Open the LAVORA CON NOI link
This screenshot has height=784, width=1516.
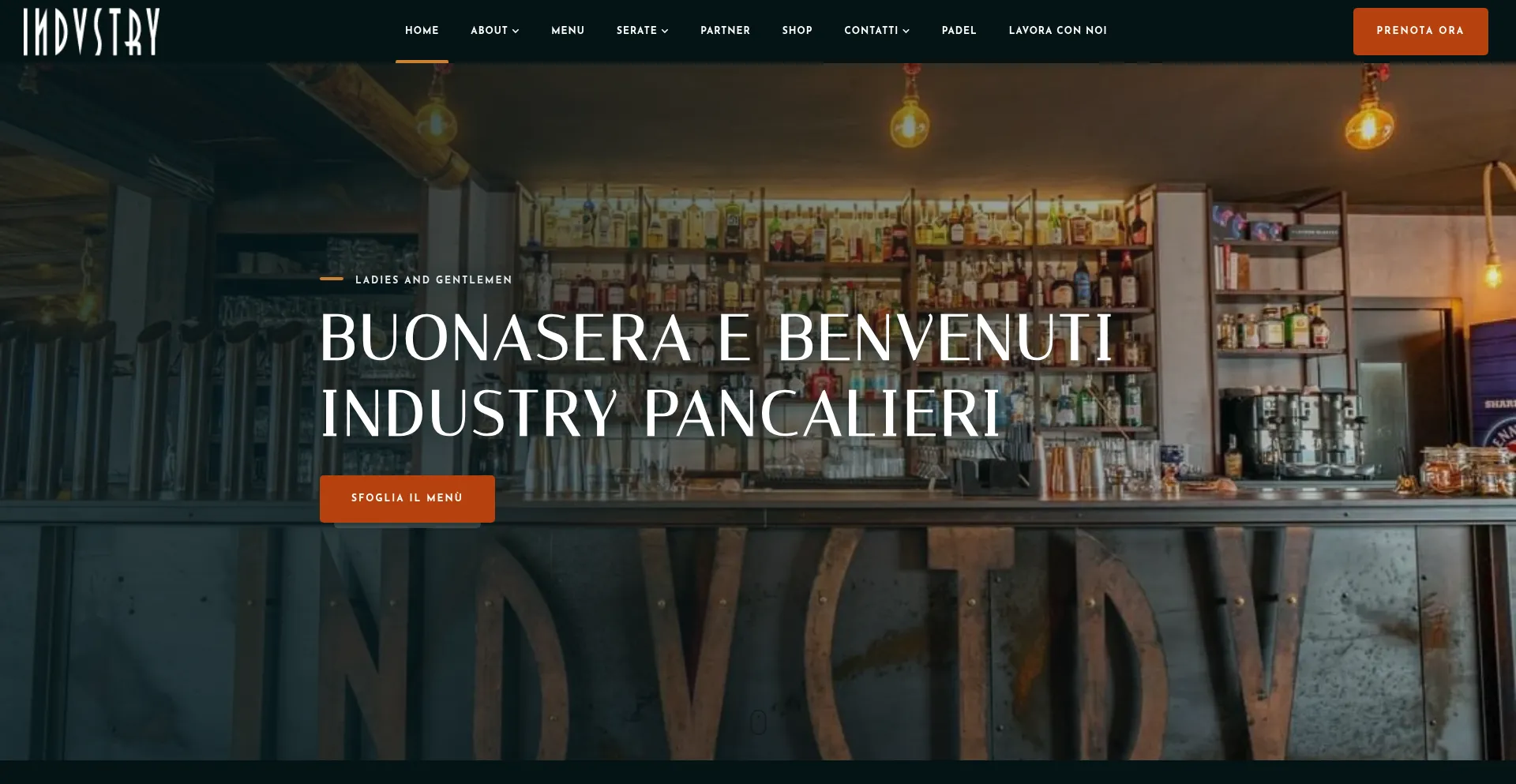(1057, 31)
